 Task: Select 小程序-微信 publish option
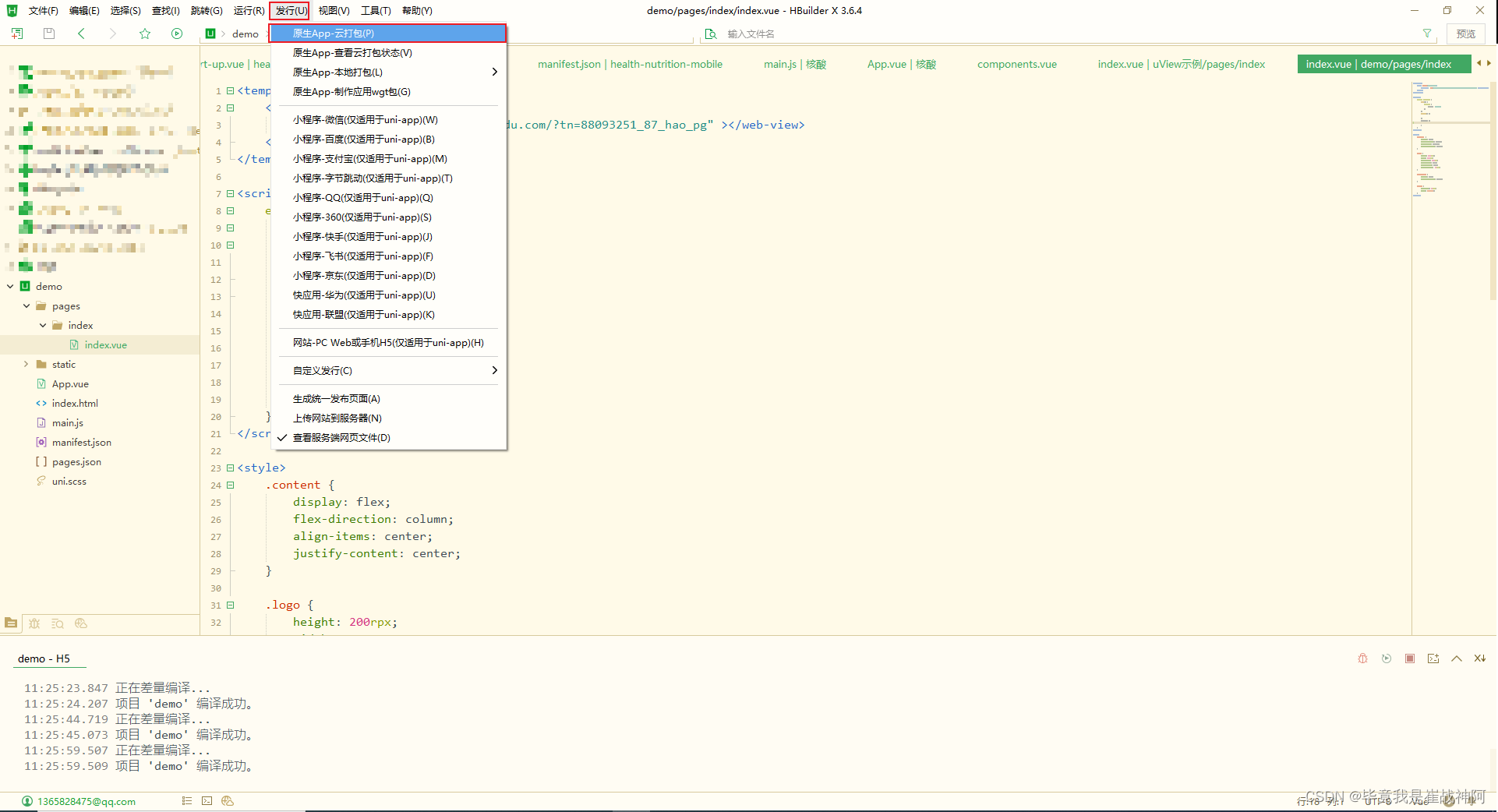click(x=388, y=120)
